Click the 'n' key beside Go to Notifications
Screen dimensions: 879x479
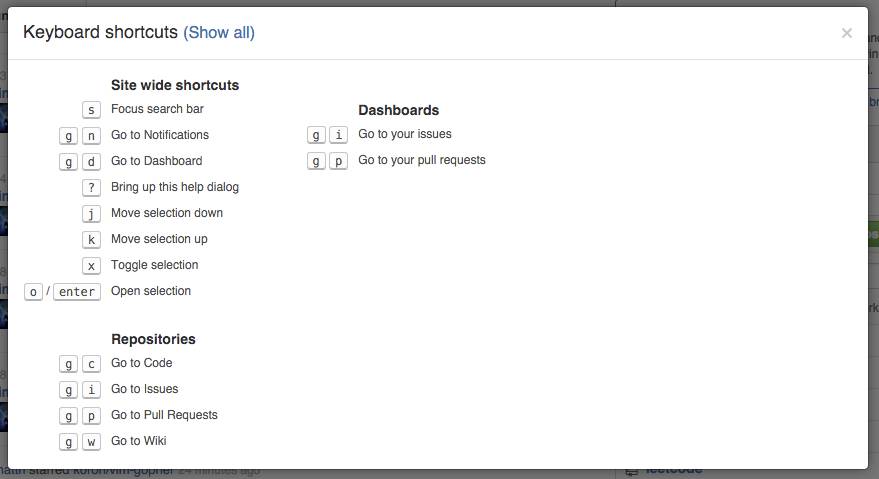coord(91,135)
